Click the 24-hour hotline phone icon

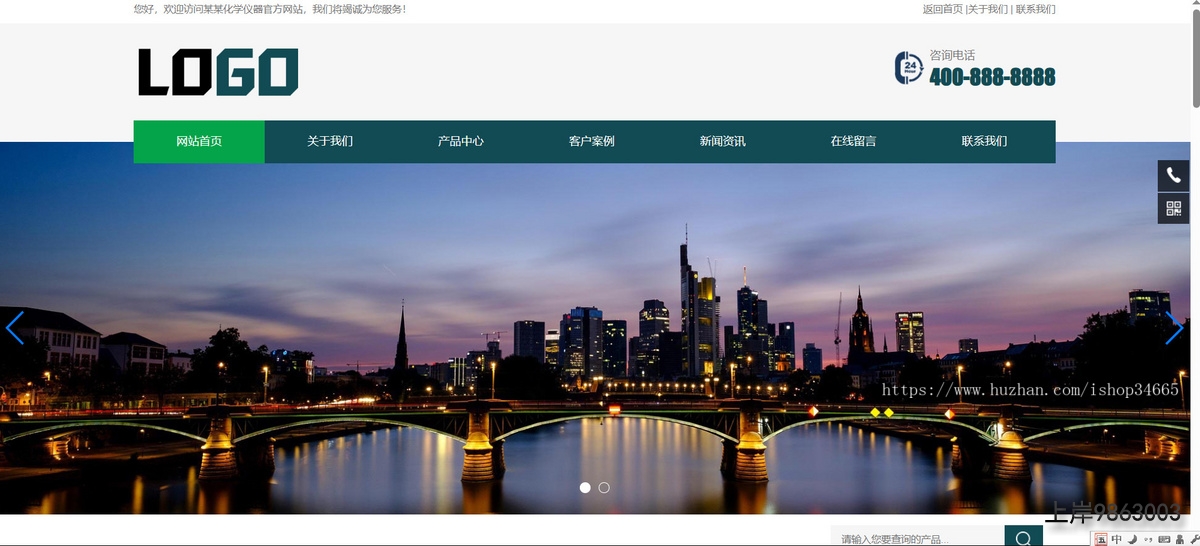(x=908, y=67)
